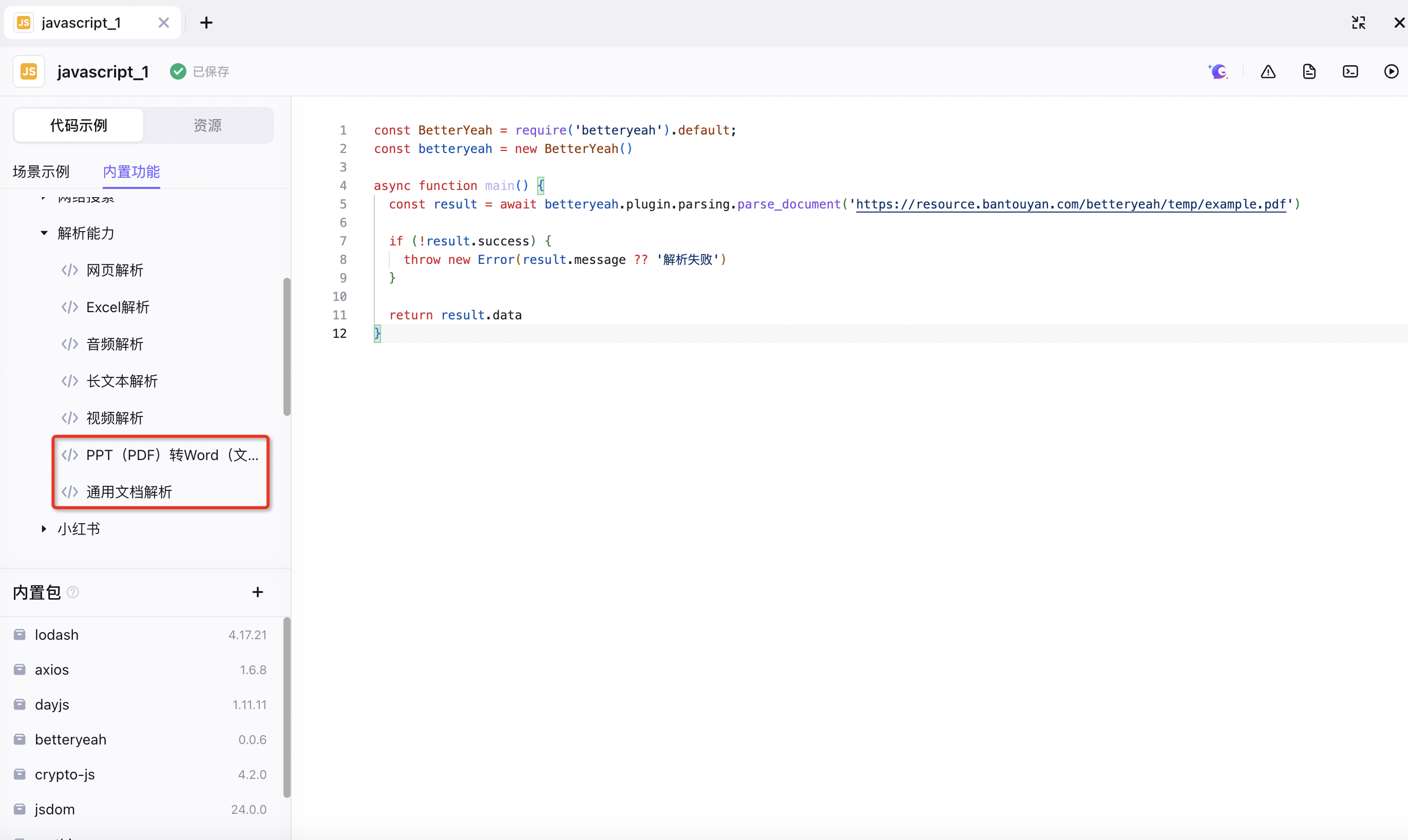The image size is (1408, 840).
Task: Add a built-in package with plus button
Action: coord(257,592)
